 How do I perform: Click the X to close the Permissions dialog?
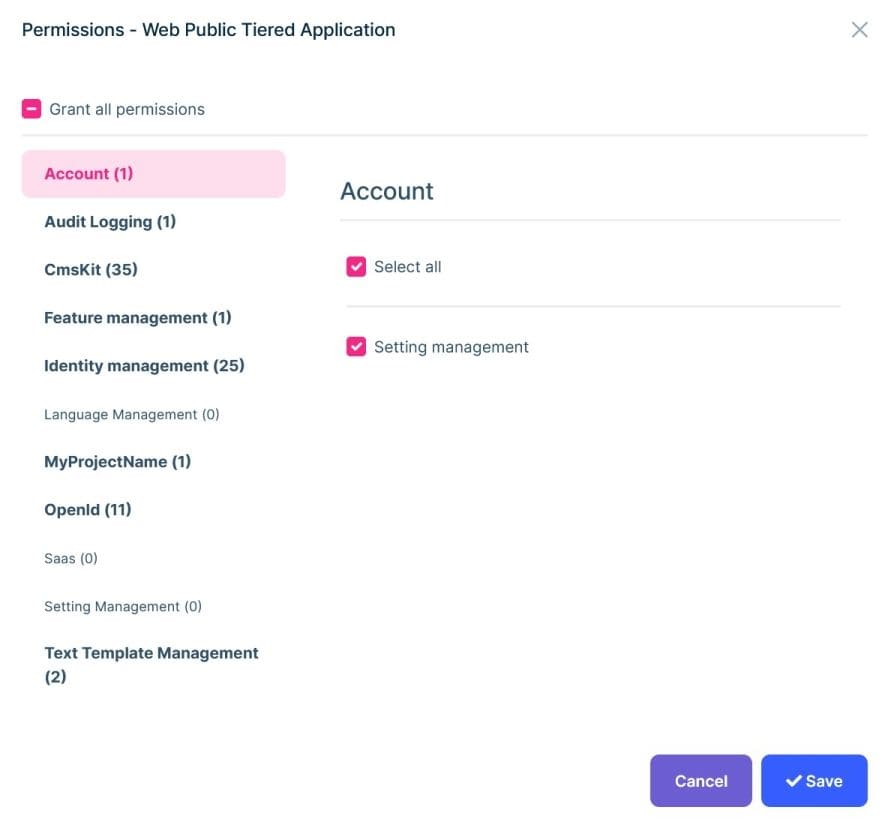coord(859,29)
